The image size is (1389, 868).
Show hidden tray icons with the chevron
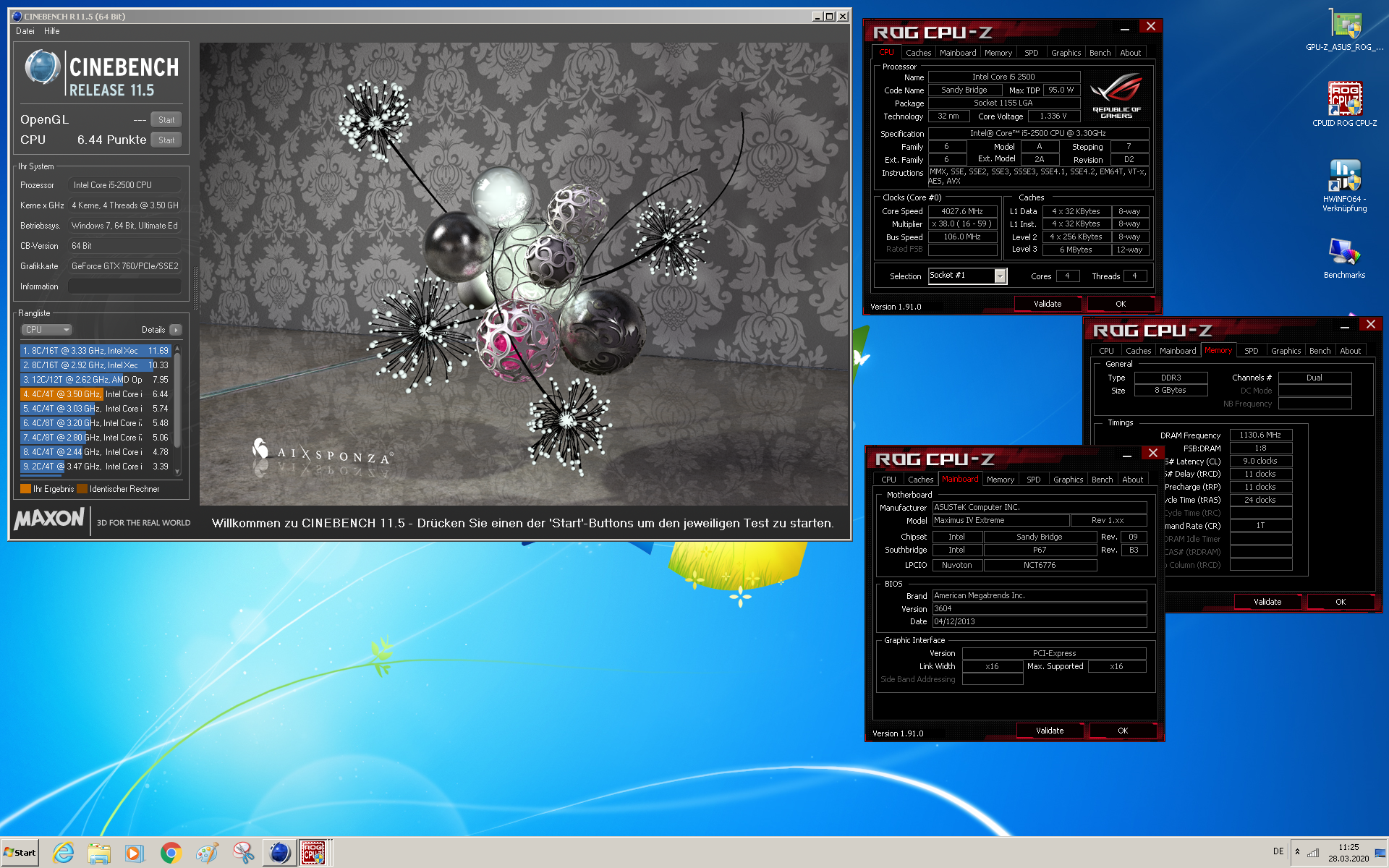pos(1297,852)
